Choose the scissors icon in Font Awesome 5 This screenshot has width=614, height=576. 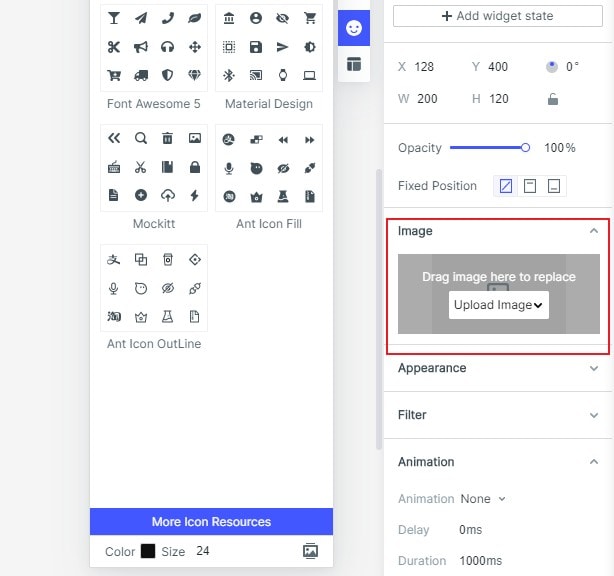[114, 47]
